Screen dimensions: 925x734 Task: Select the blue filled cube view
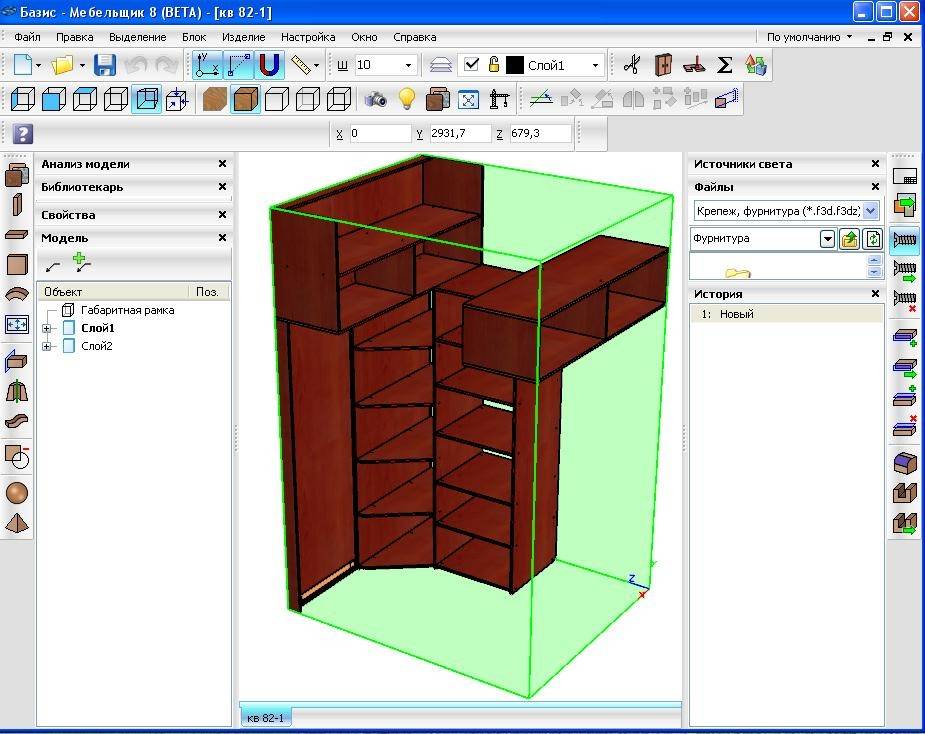point(54,99)
